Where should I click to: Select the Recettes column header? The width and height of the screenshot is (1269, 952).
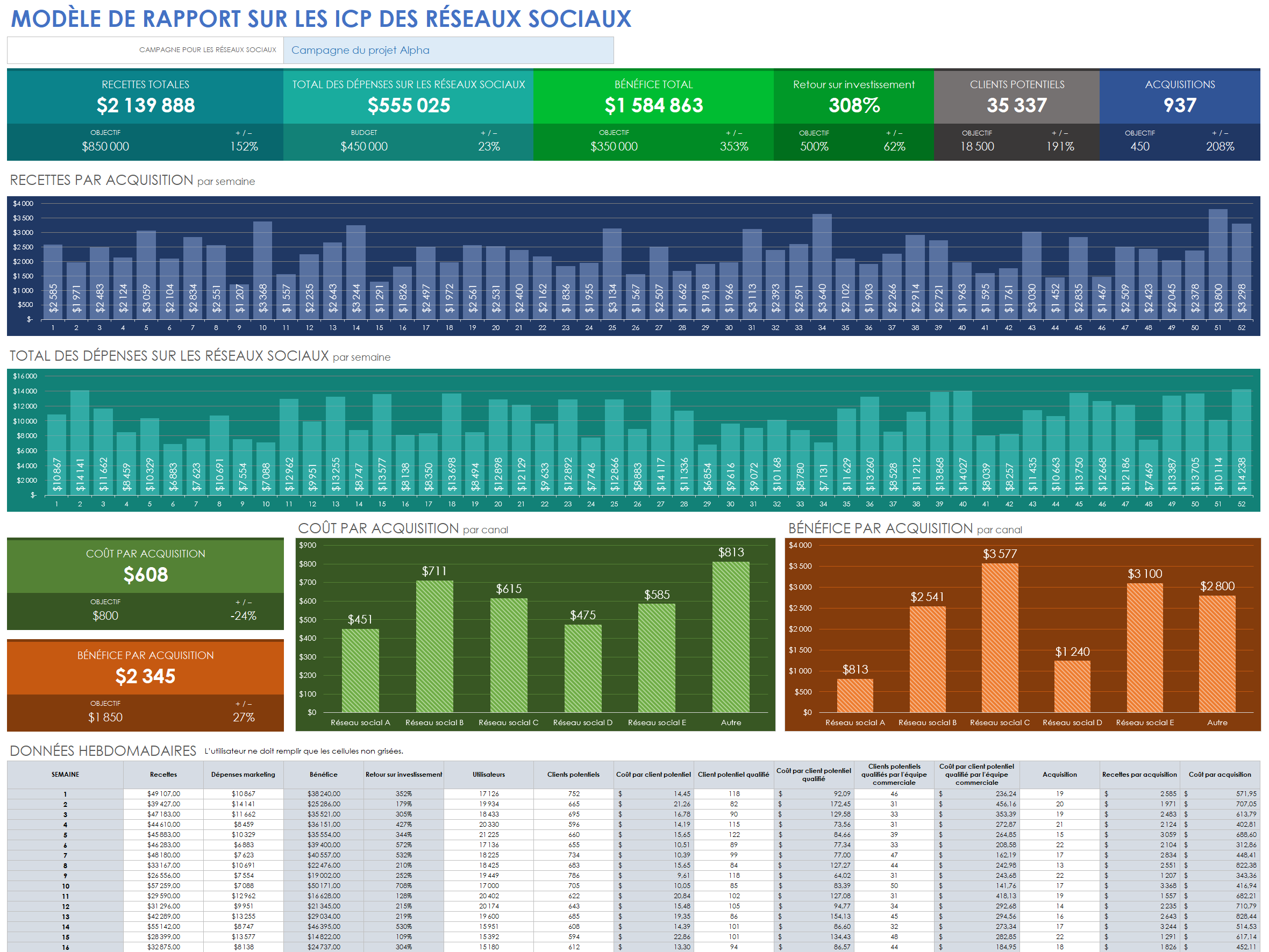tap(163, 775)
